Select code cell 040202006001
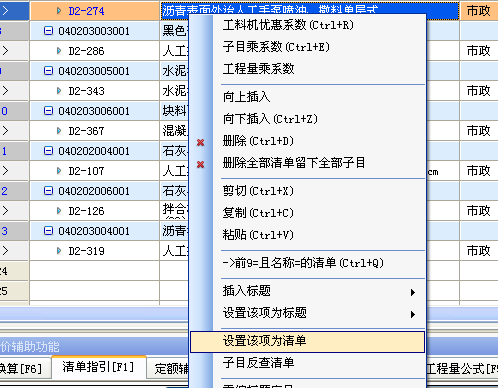This screenshot has height=388, width=498. (94, 191)
